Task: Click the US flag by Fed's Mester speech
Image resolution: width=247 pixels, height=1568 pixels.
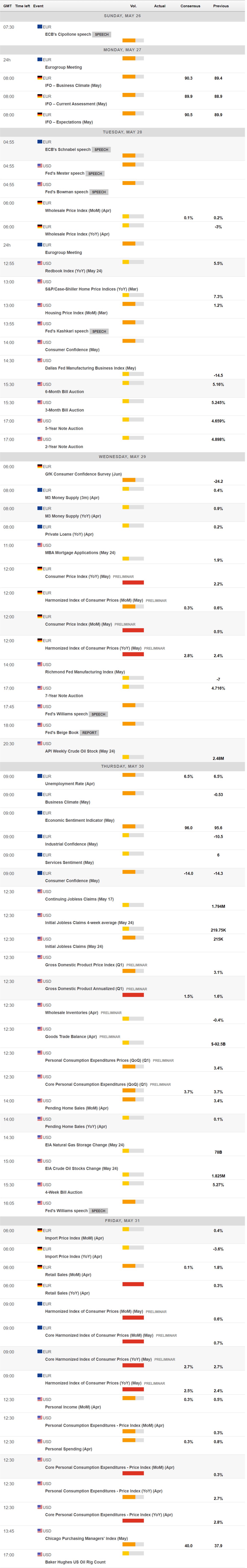Action: pos(40,165)
